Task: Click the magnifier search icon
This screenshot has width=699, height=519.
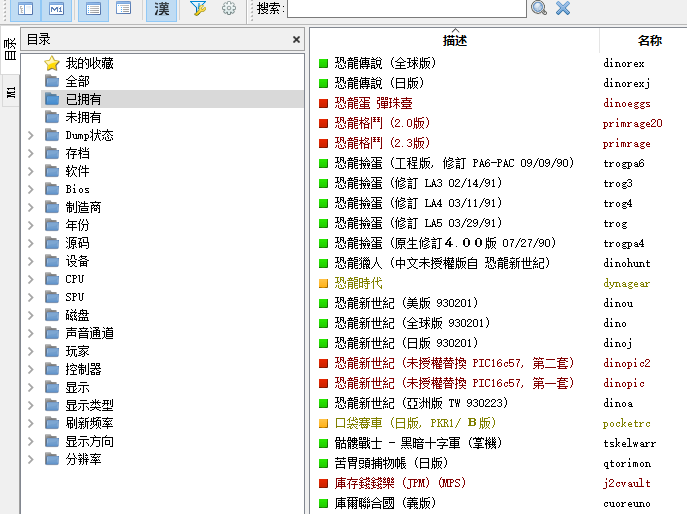Action: point(539,8)
